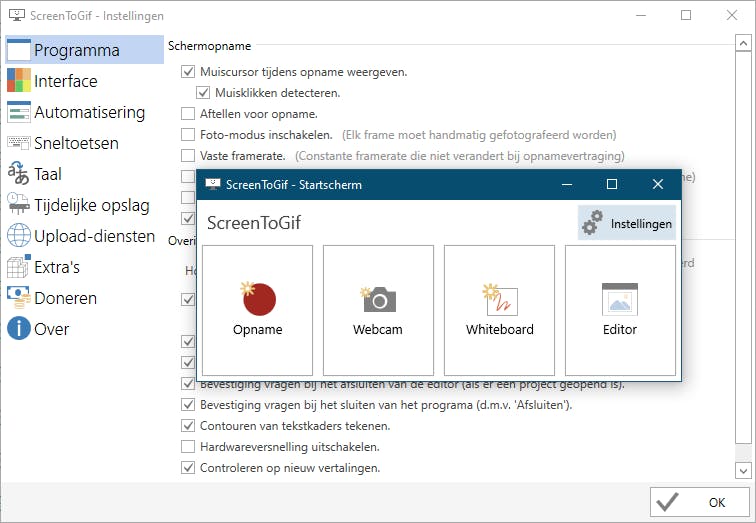Open the Editor from Startscherm
Image resolution: width=756 pixels, height=523 pixels.
tap(621, 310)
